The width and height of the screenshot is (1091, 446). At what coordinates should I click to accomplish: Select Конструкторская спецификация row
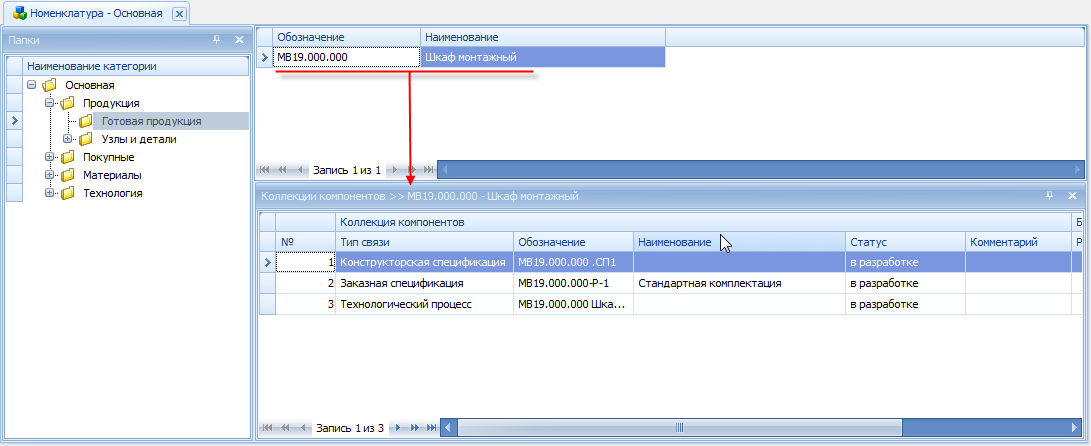pos(424,262)
